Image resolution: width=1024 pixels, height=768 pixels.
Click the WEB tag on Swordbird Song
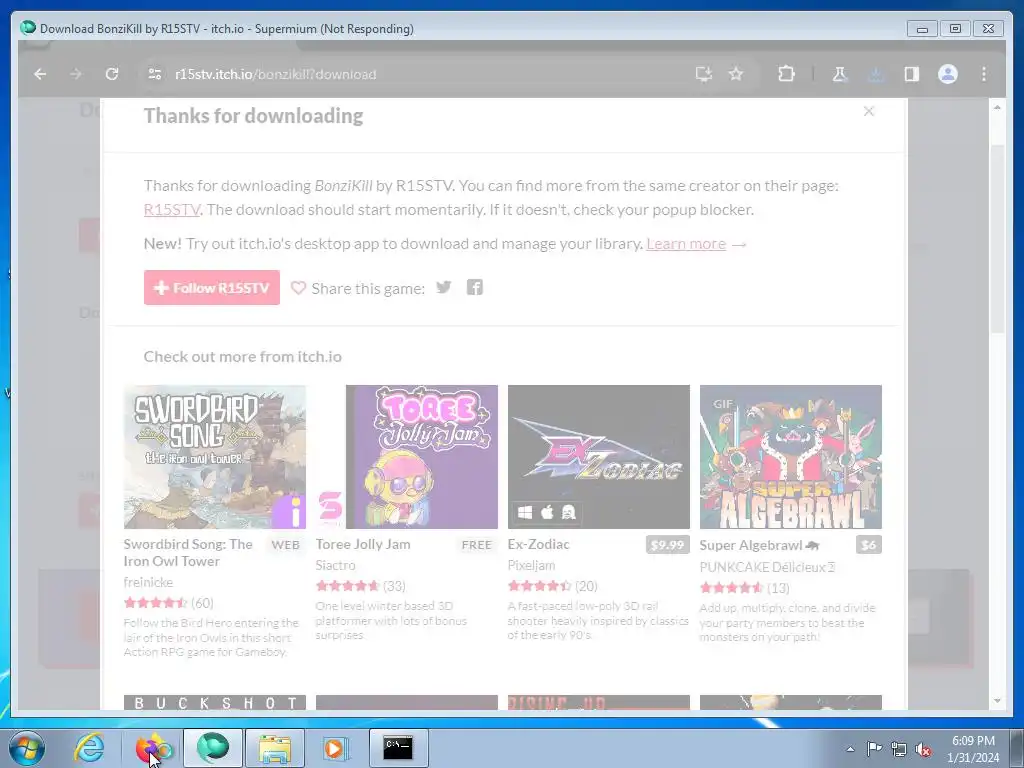coord(285,545)
